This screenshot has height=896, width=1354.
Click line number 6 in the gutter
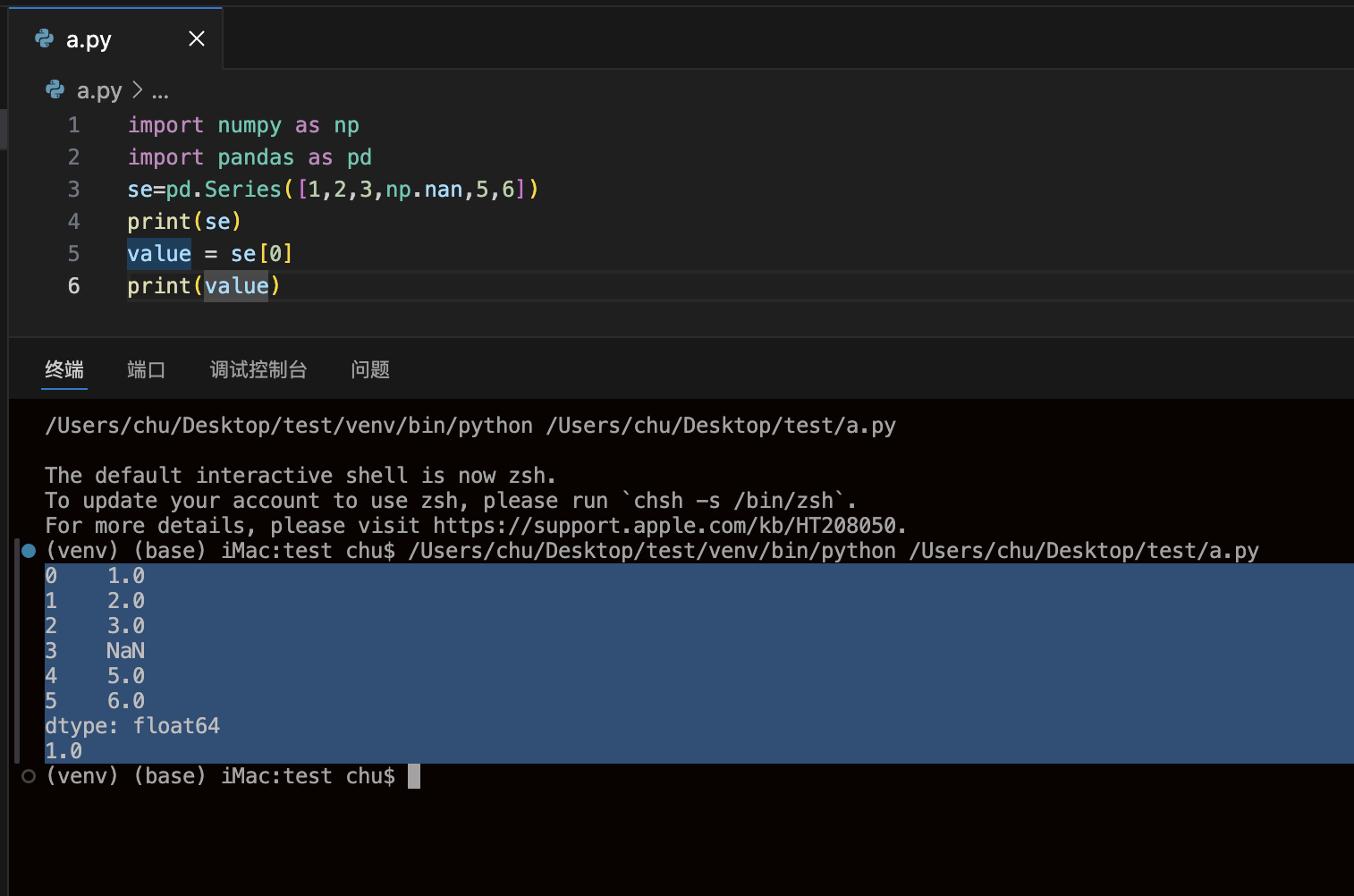(74, 286)
